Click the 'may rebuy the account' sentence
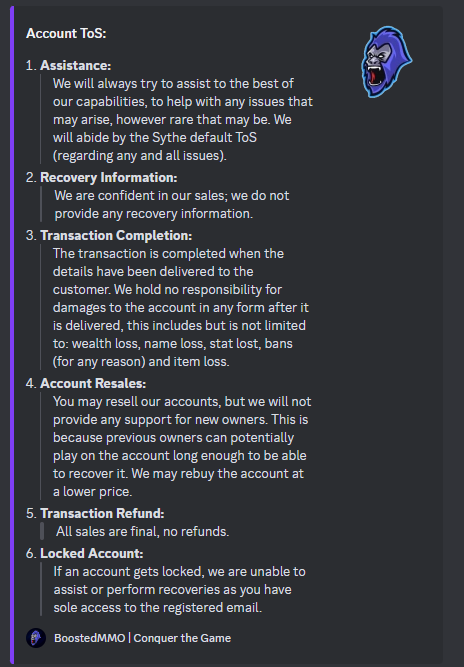 point(178,482)
